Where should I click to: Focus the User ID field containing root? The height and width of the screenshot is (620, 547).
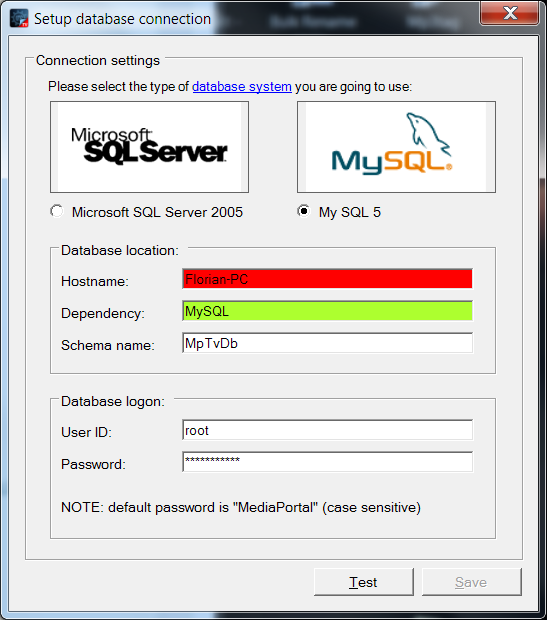327,430
